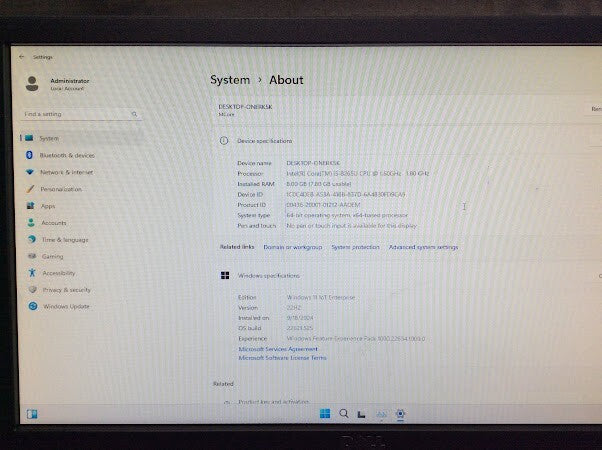Select Accounts in the sidebar
The height and width of the screenshot is (450, 602).
click(x=53, y=223)
